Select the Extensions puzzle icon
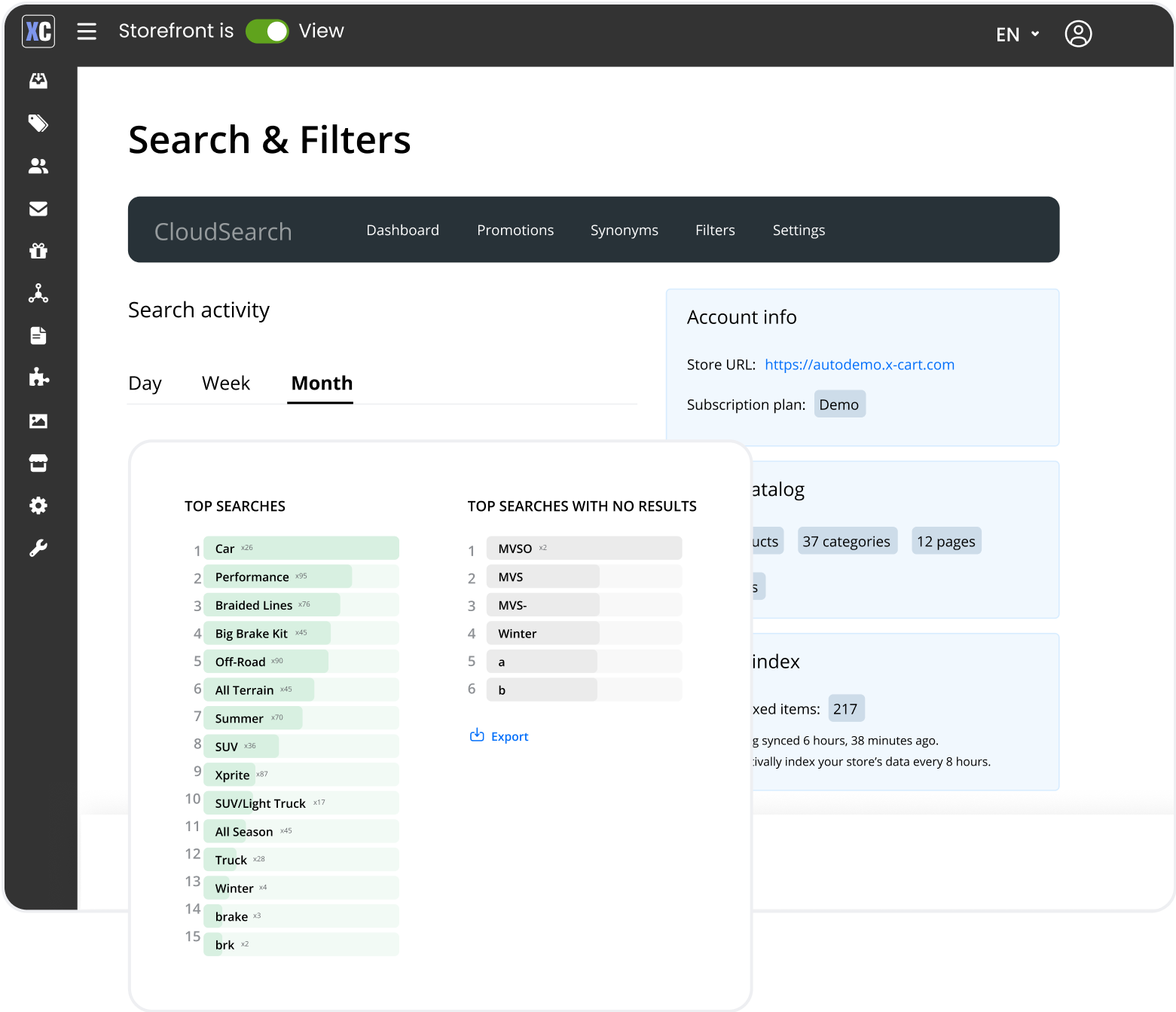Viewport: 1176px width, 1012px height. pyautogui.click(x=38, y=378)
